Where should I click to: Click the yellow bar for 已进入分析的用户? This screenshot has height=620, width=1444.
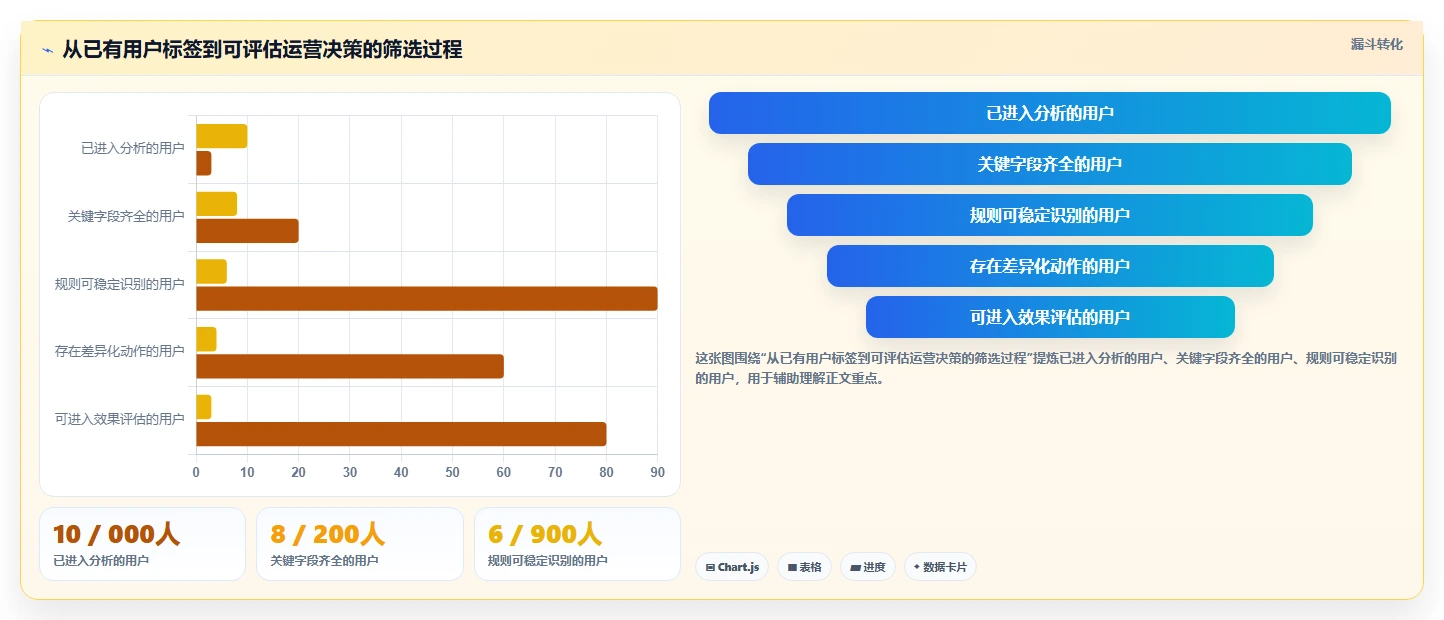pyautogui.click(x=221, y=136)
